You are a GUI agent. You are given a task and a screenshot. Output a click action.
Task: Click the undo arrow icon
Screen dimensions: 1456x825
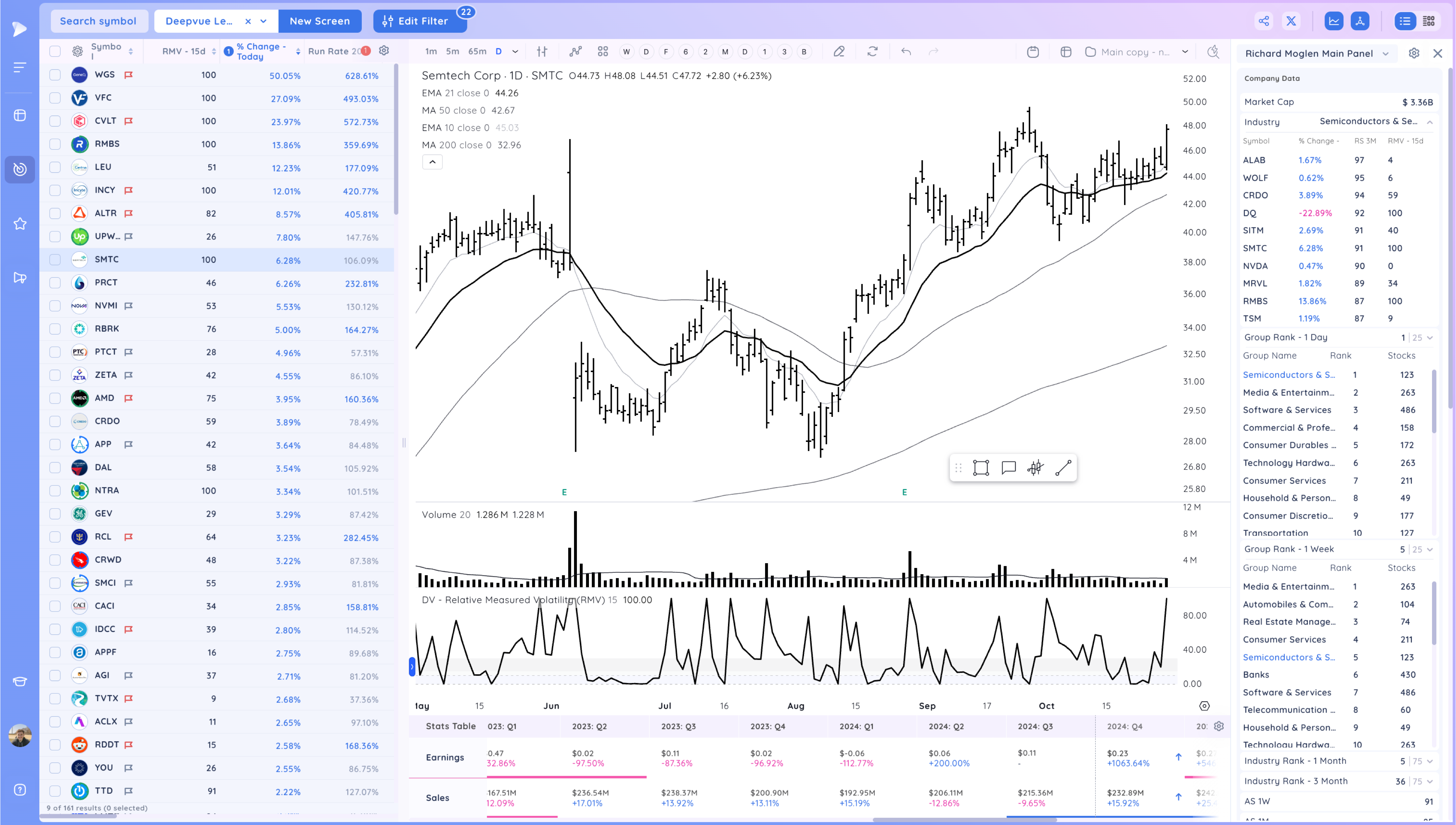tap(906, 52)
